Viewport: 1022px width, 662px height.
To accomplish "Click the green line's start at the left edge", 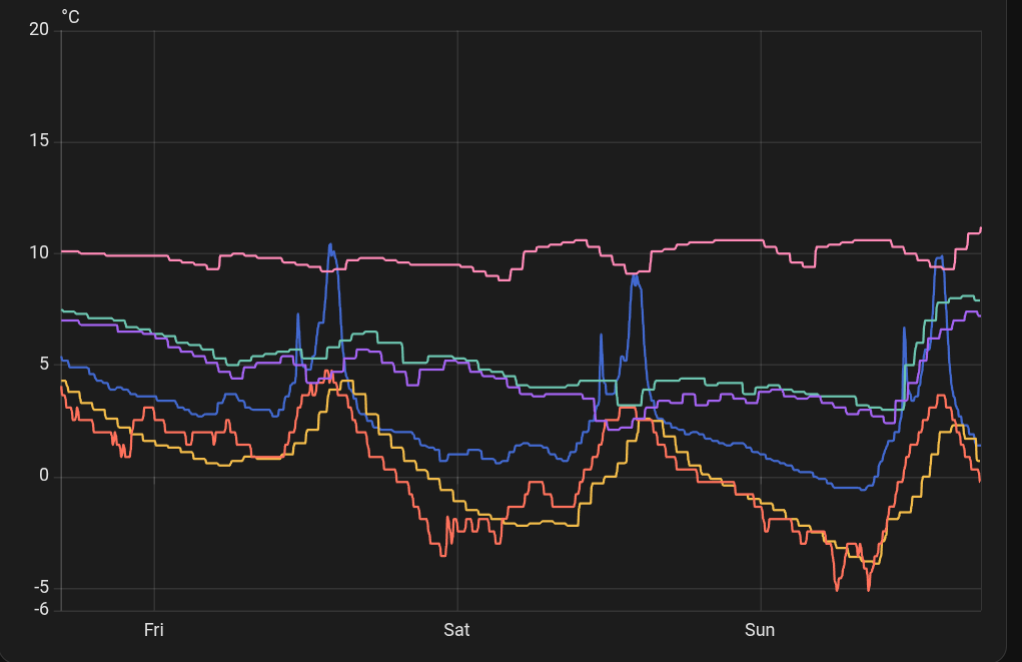I will tap(62, 310).
